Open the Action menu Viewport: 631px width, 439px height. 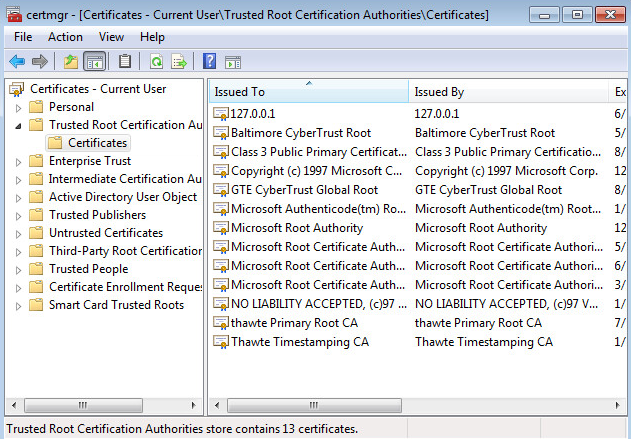pos(65,37)
